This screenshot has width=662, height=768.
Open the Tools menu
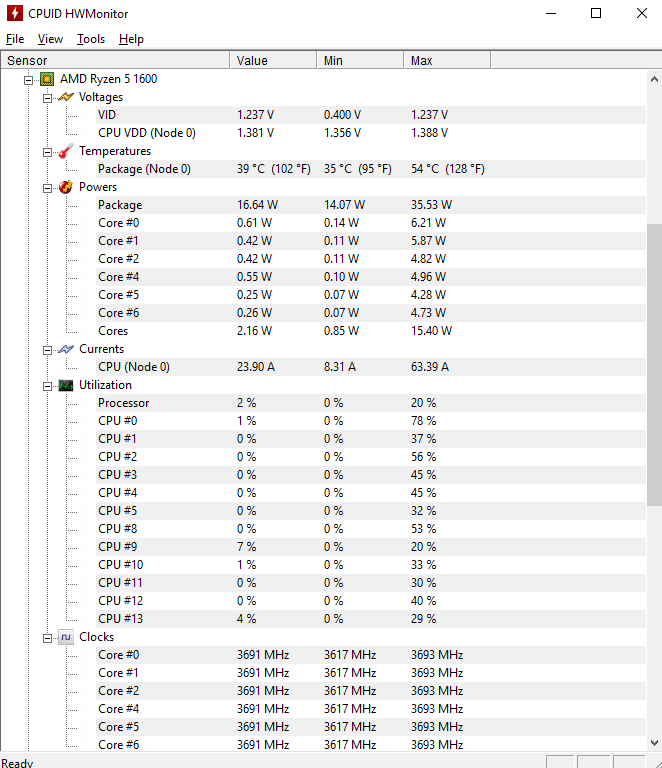click(91, 39)
